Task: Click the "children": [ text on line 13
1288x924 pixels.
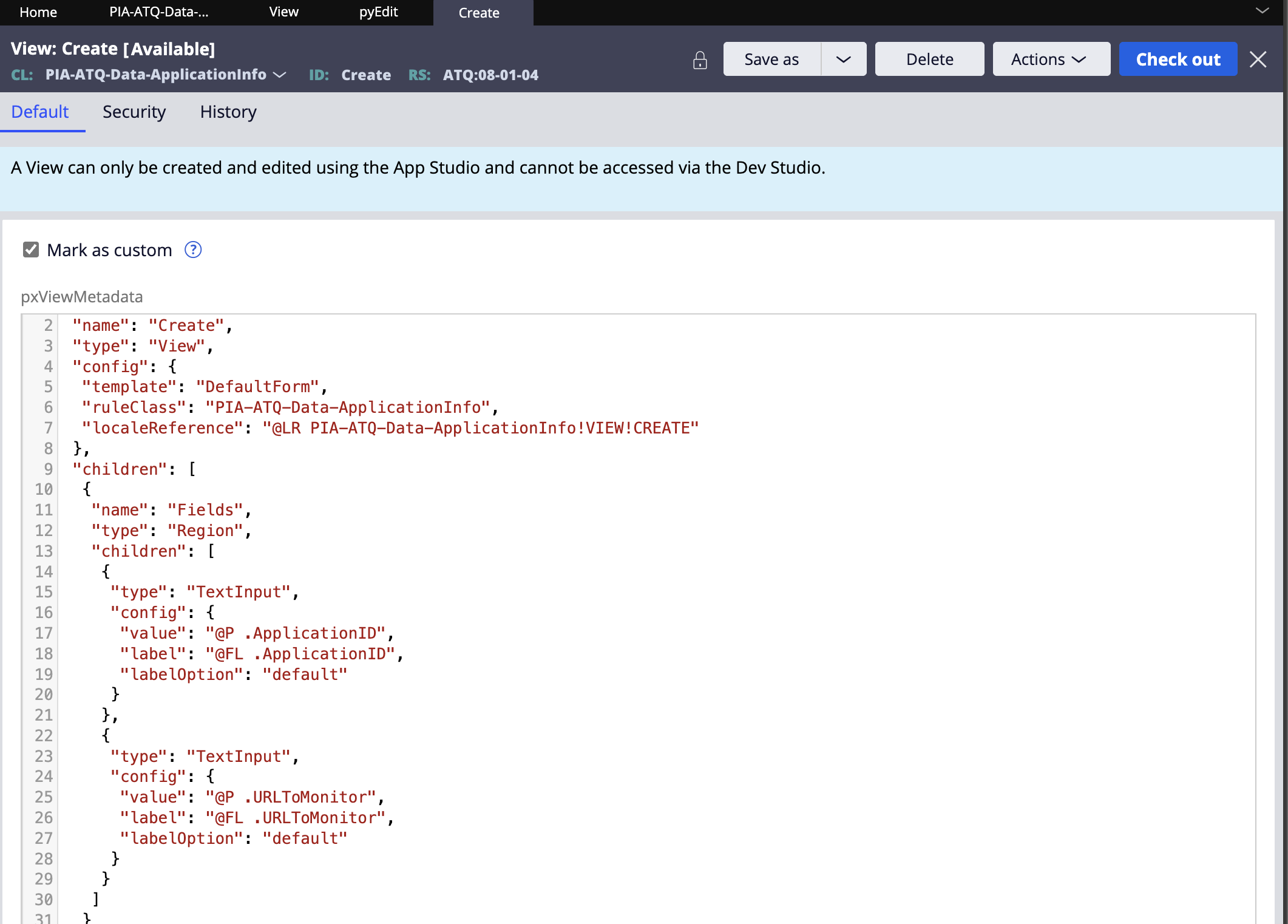Action: point(153,551)
